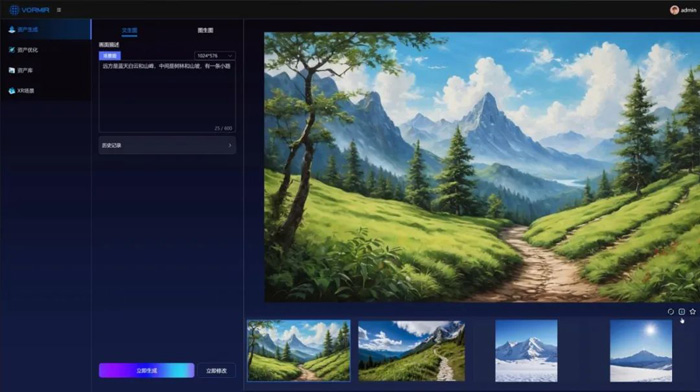Viewport: 700px width, 392px height.
Task: Favorite the image with the star icon
Action: [x=692, y=312]
